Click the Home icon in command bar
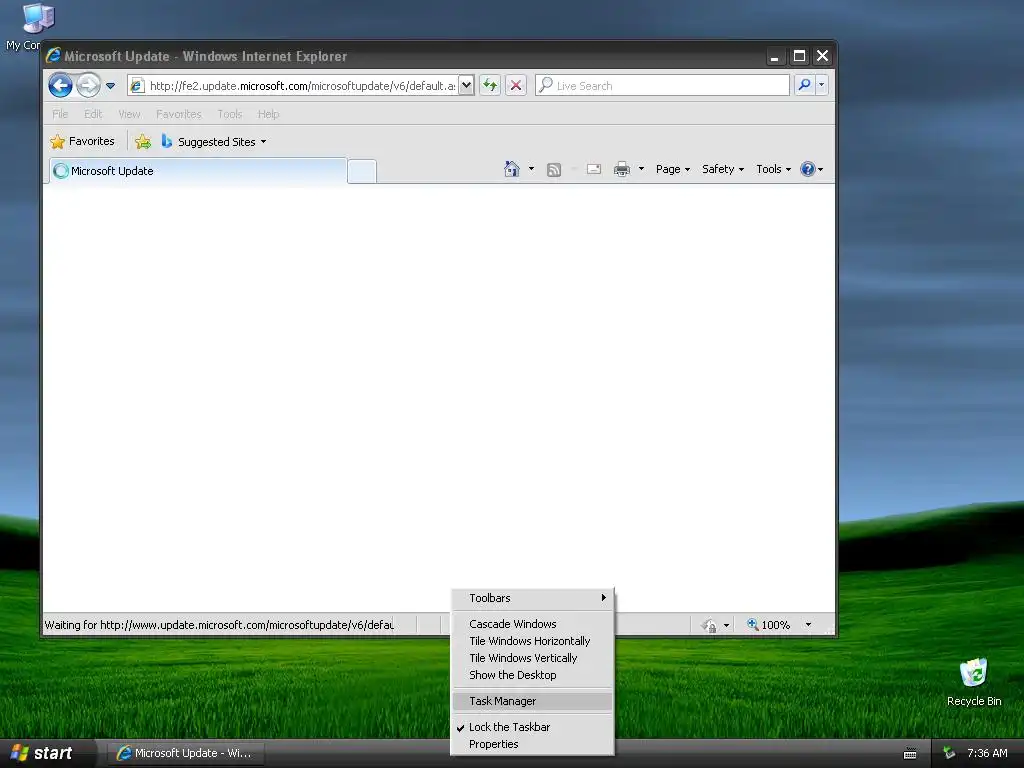1024x768 pixels. [x=511, y=169]
